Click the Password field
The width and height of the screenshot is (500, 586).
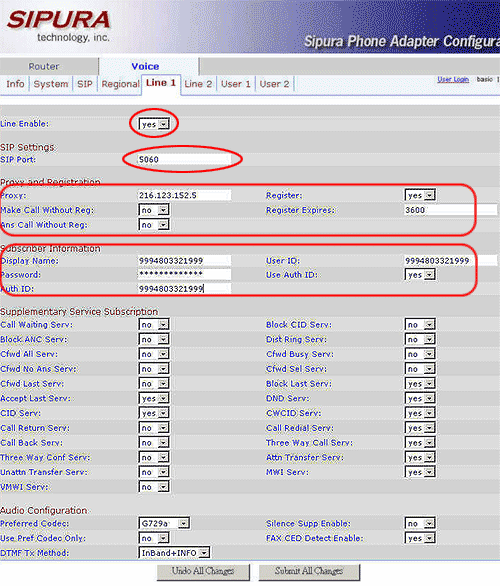pyautogui.click(x=184, y=274)
